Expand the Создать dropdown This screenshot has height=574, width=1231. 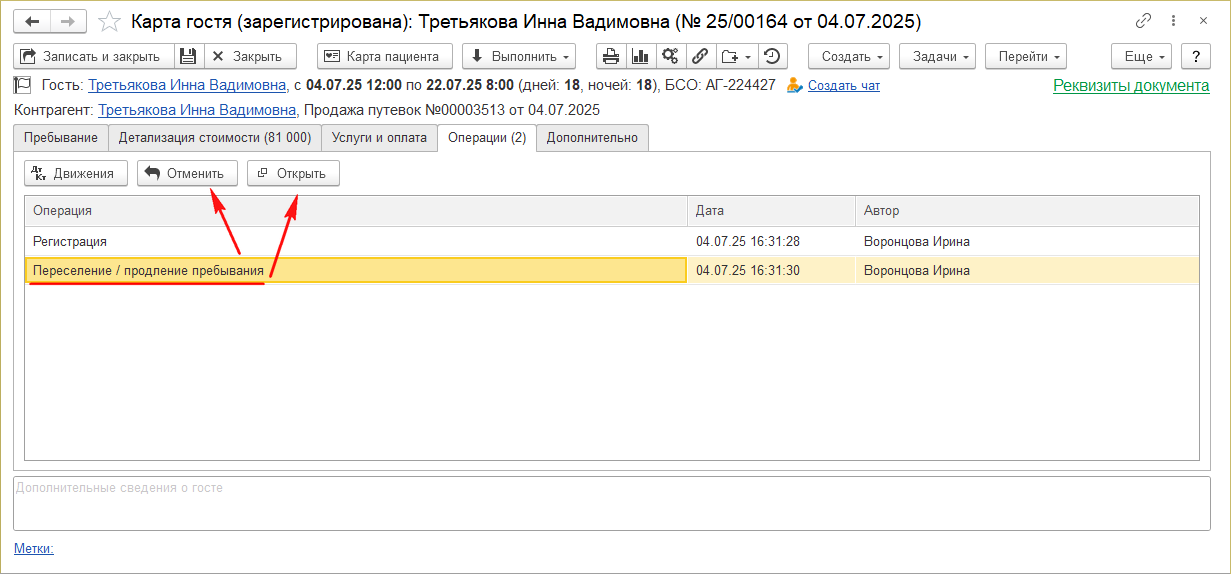coord(849,57)
